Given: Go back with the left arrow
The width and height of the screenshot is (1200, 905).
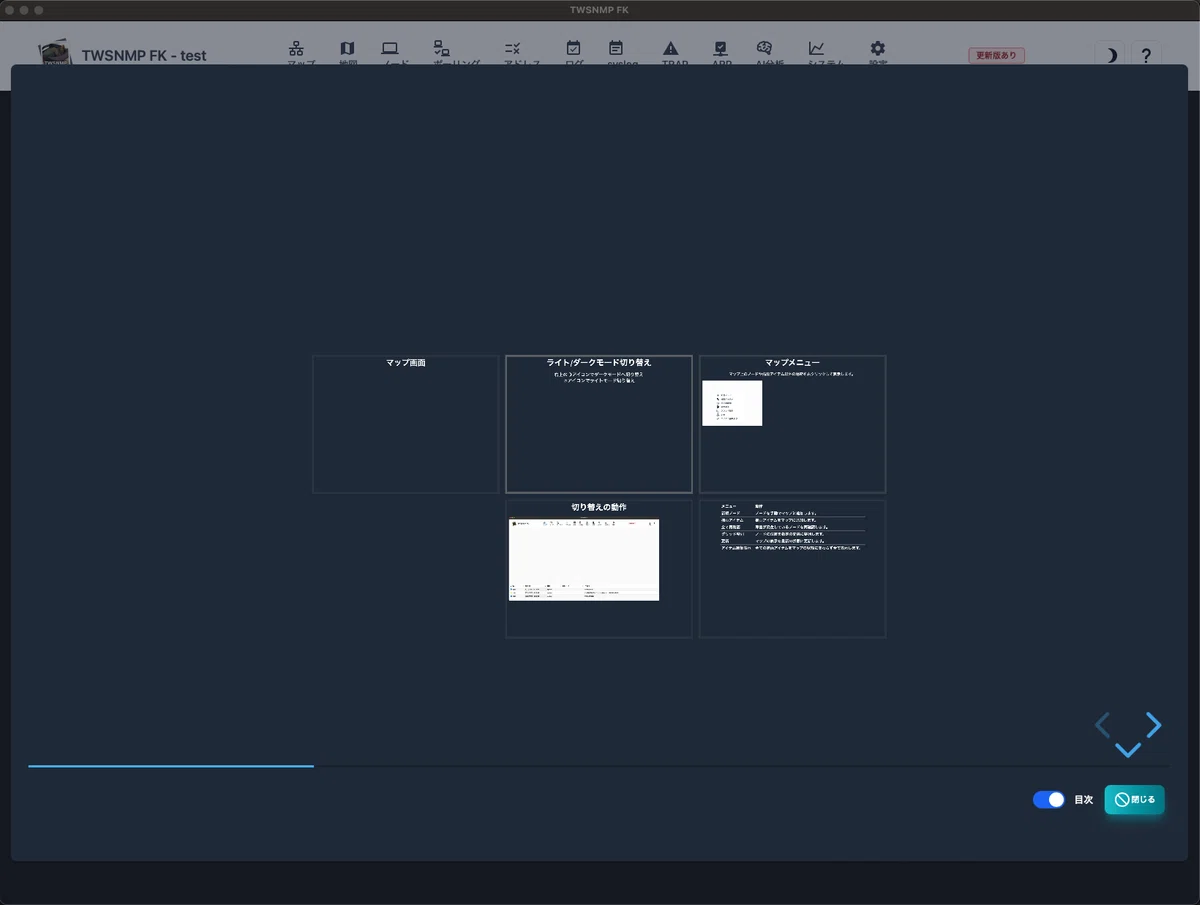Looking at the screenshot, I should (1102, 725).
